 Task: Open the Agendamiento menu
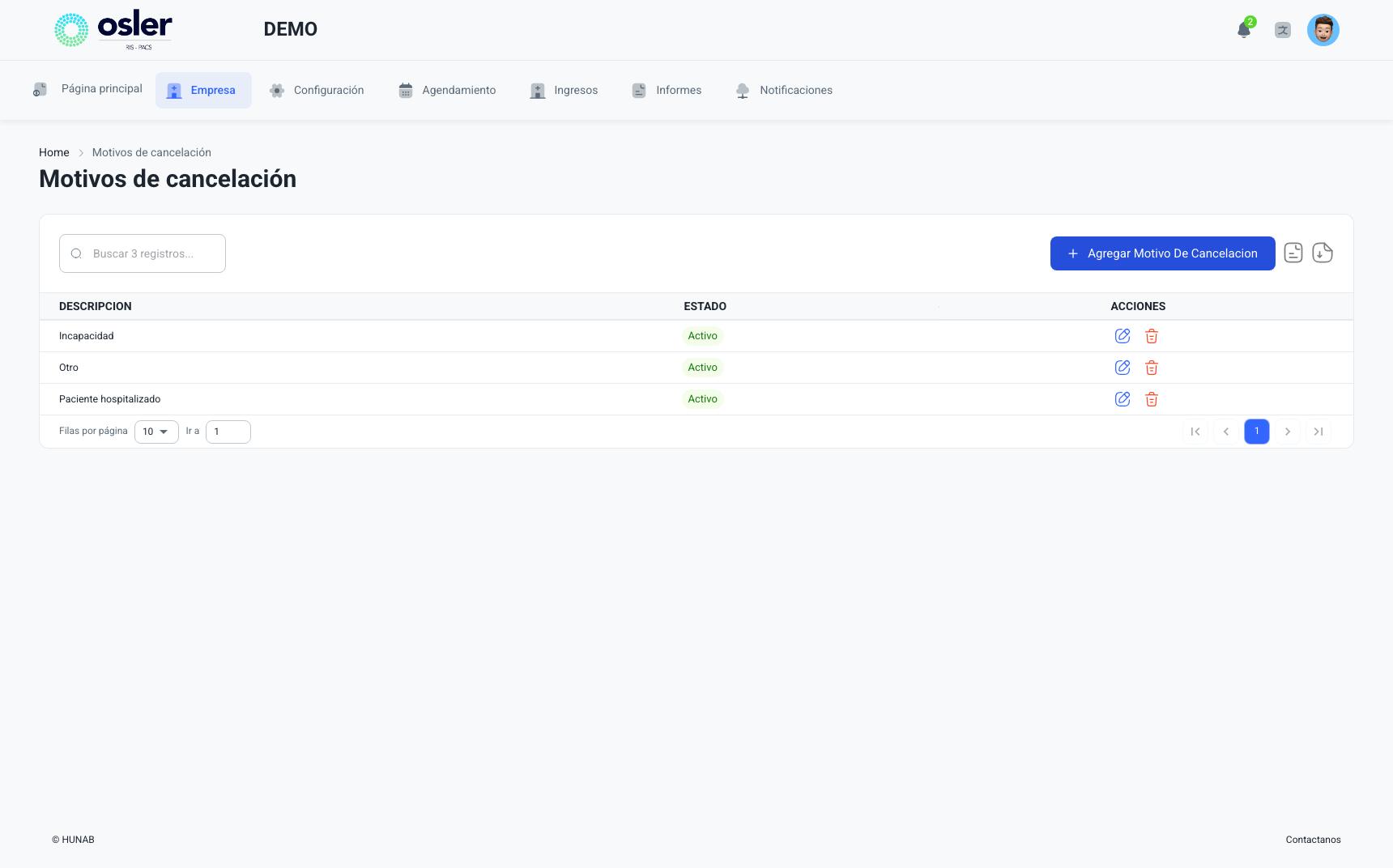[447, 90]
